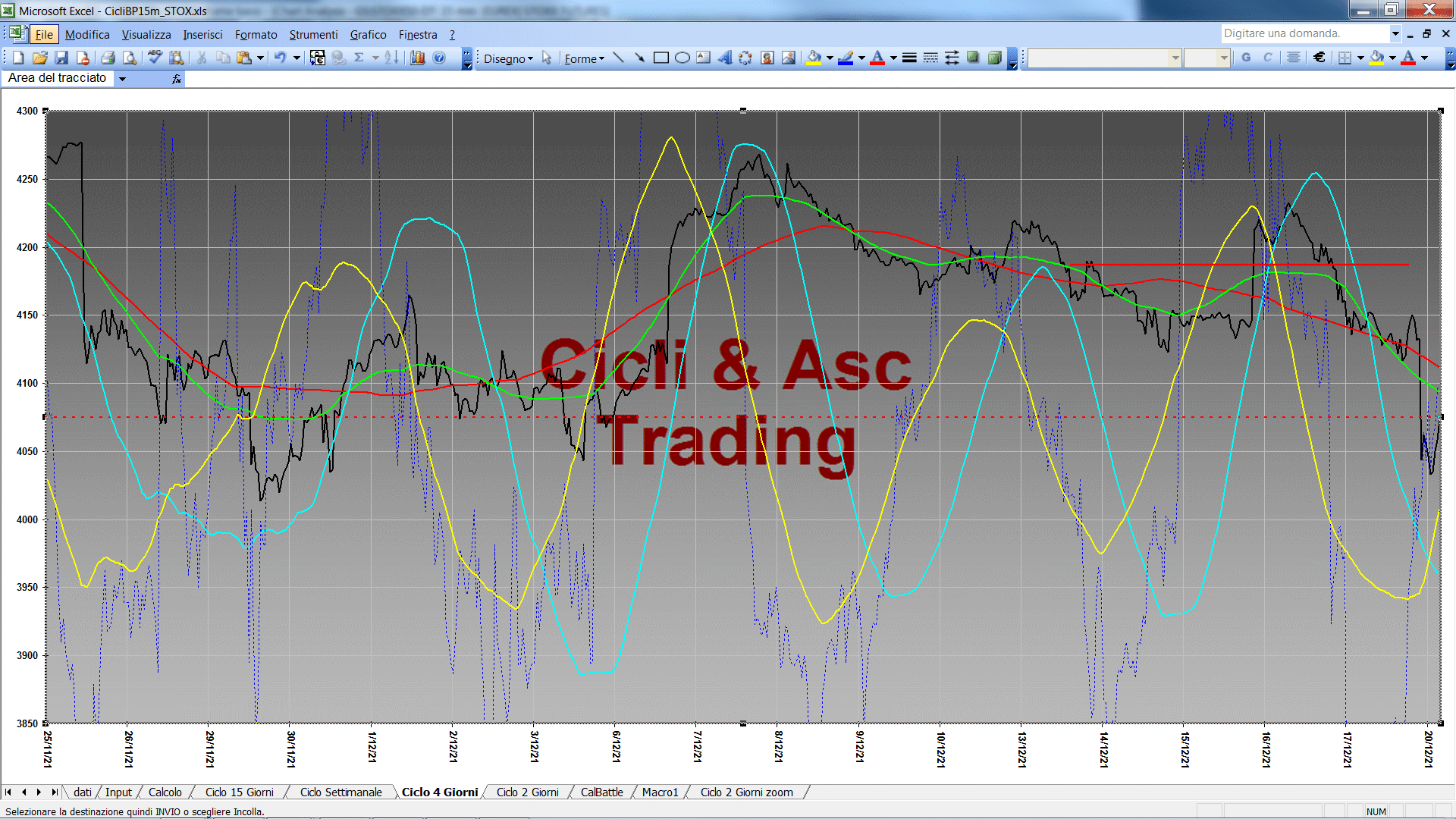1456x819 pixels.
Task: Open the Visualizza menu
Action: coord(146,34)
